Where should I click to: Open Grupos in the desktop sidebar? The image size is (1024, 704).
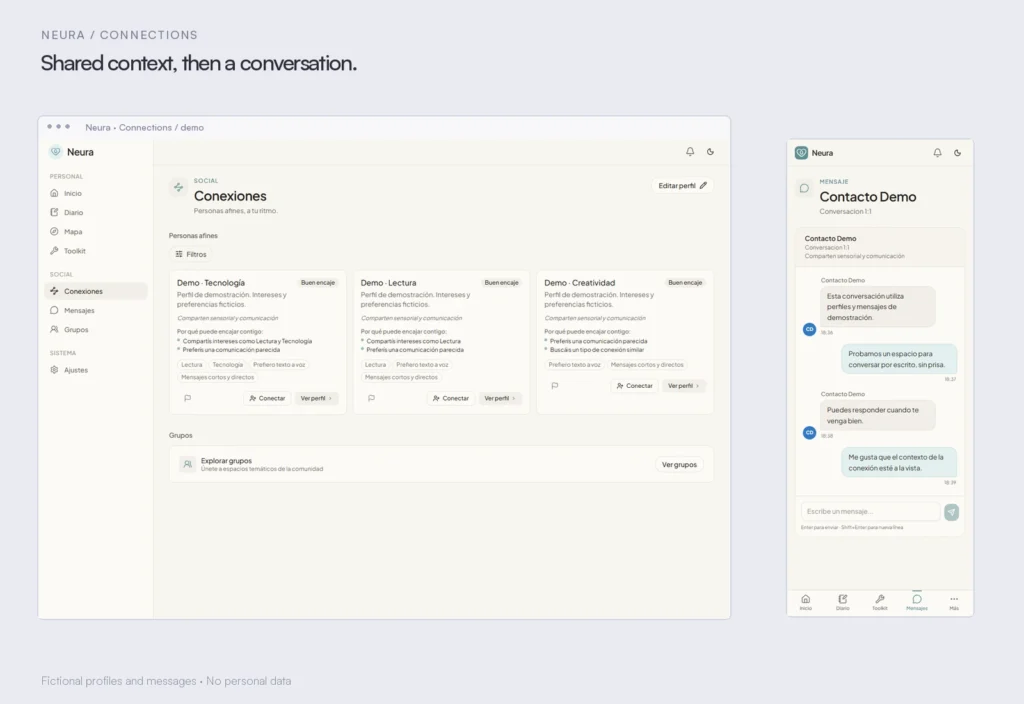coord(95,330)
